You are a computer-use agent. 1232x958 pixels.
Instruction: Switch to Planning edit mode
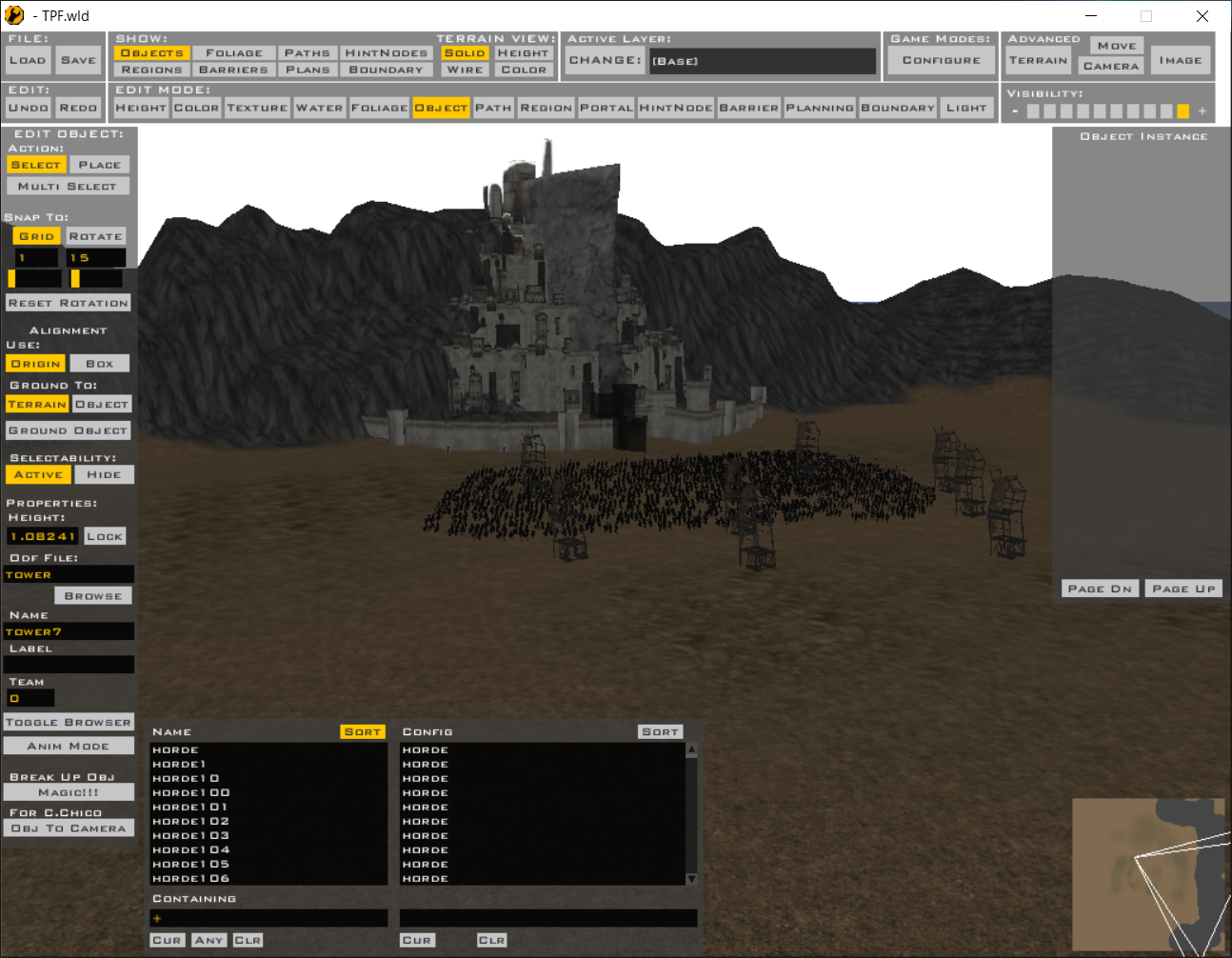click(x=820, y=108)
